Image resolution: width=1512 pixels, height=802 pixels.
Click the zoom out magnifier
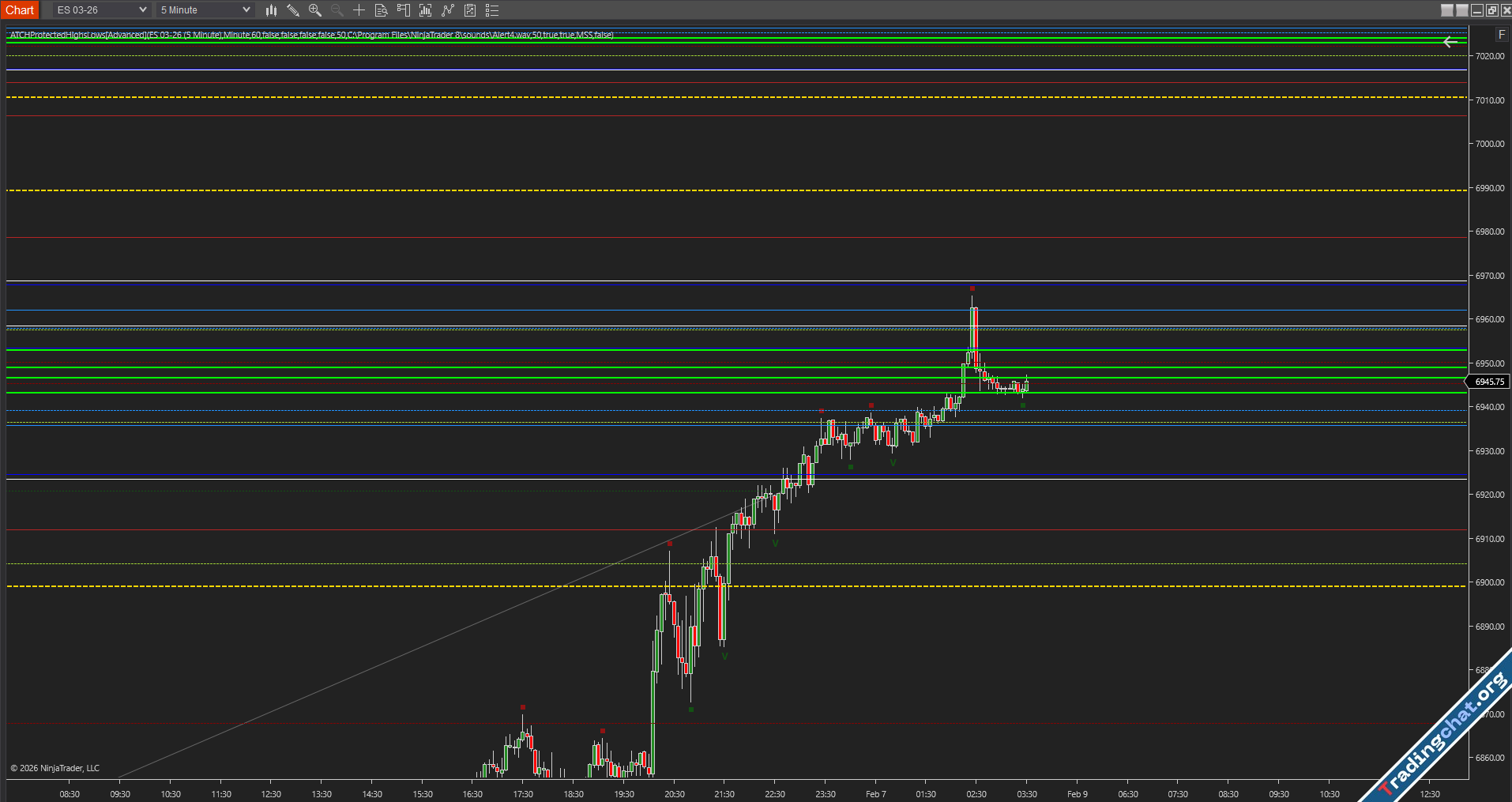click(x=337, y=10)
